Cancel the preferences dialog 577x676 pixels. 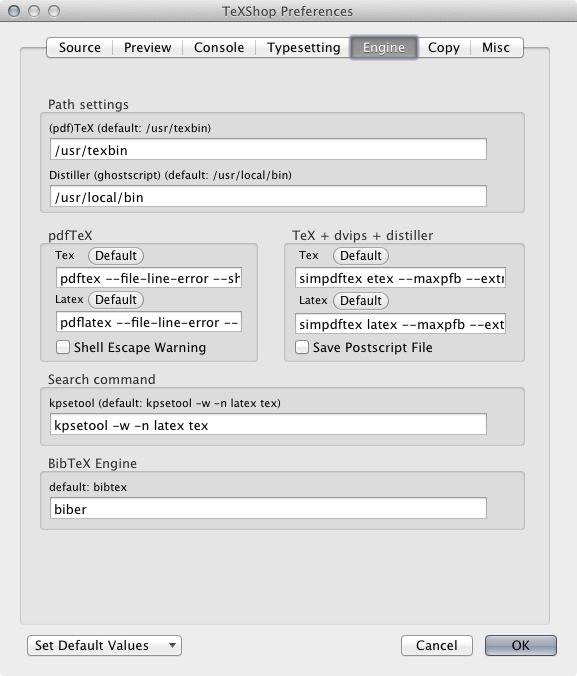[x=436, y=645]
